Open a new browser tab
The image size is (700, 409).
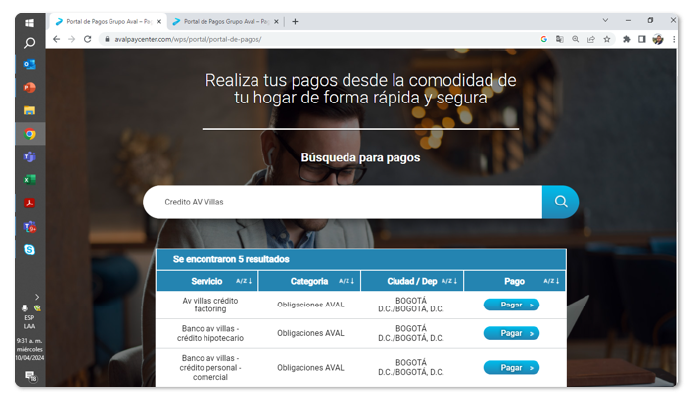(295, 21)
